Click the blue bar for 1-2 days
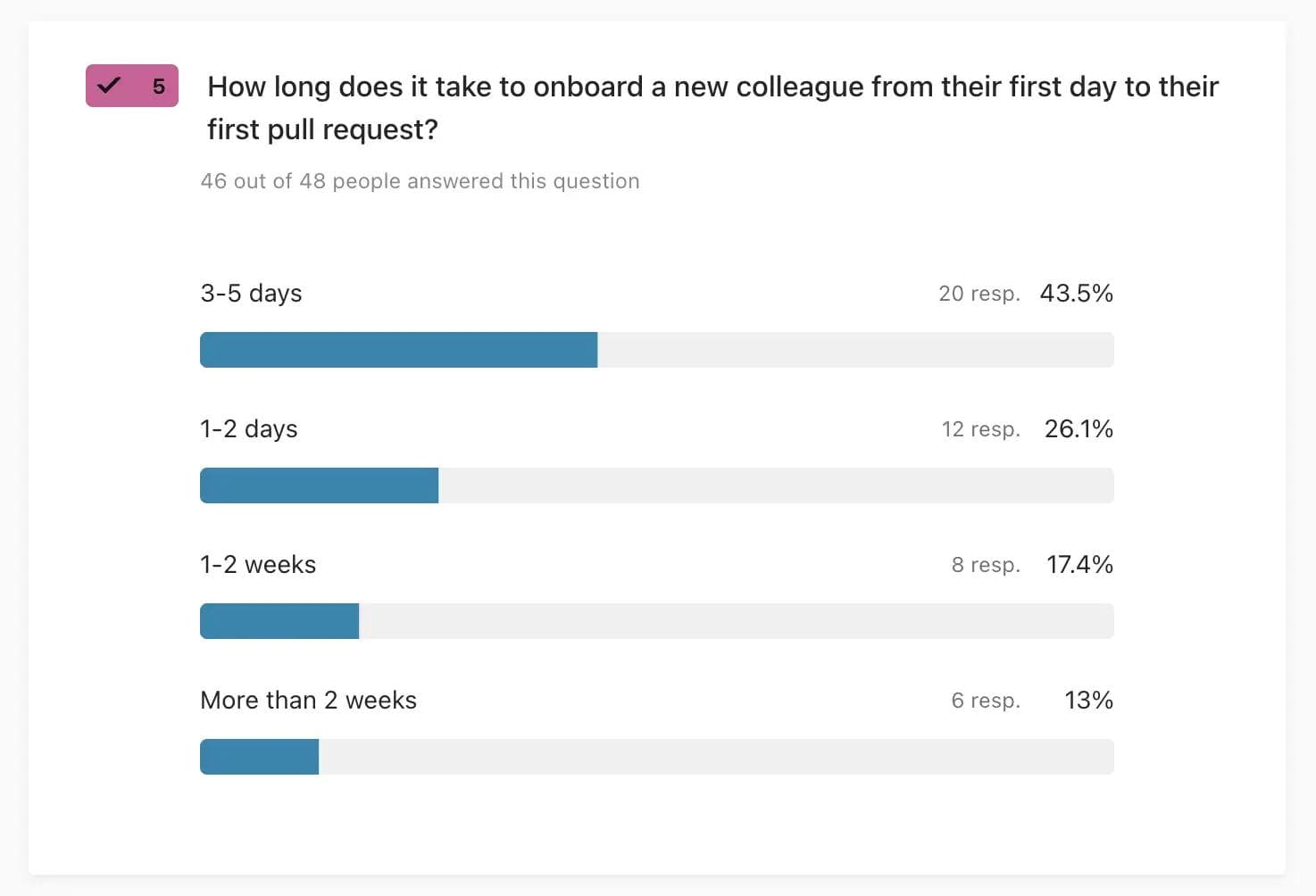The image size is (1316, 896). click(319, 485)
